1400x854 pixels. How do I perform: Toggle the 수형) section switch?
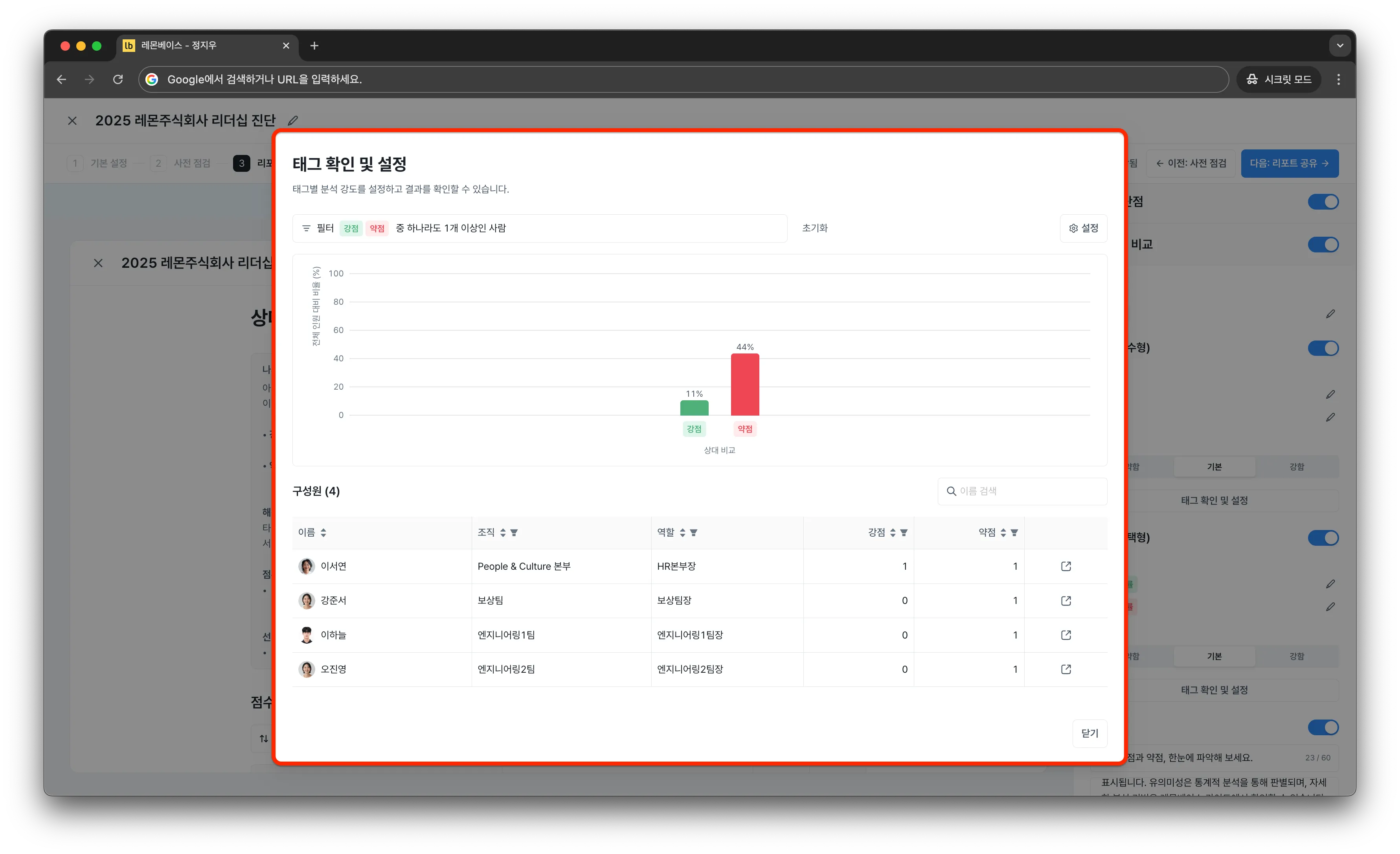coord(1323,348)
